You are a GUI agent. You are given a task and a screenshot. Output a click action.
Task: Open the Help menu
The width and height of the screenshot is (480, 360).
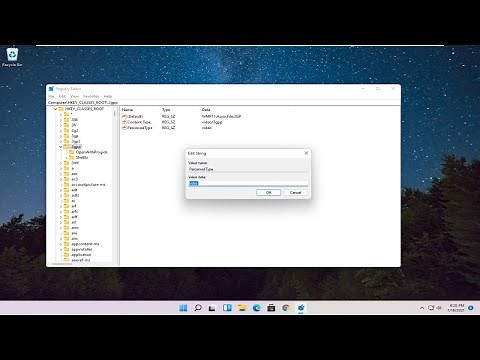pyautogui.click(x=108, y=96)
